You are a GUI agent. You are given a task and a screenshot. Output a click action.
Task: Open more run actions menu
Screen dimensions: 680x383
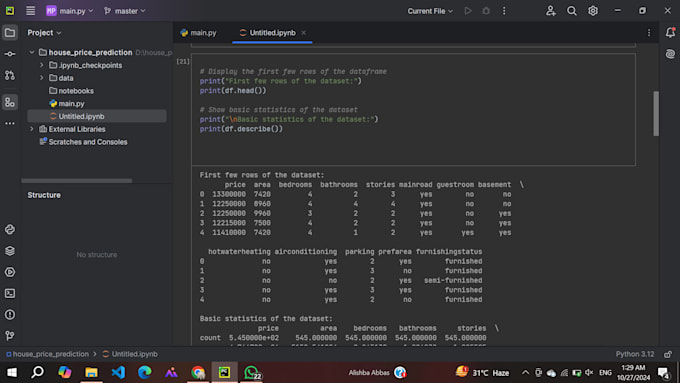click(504, 11)
